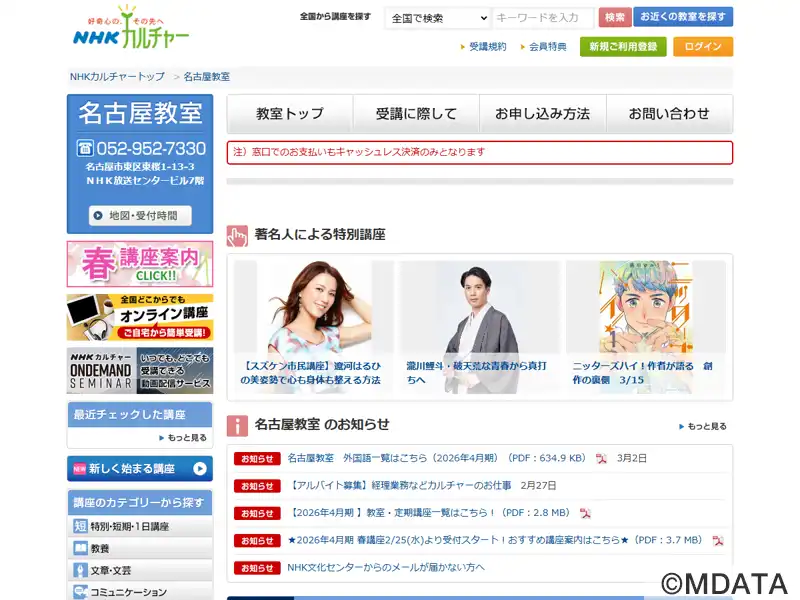
Task: Open 教室・定期講座一覧はこちら notice
Action: 429,513
